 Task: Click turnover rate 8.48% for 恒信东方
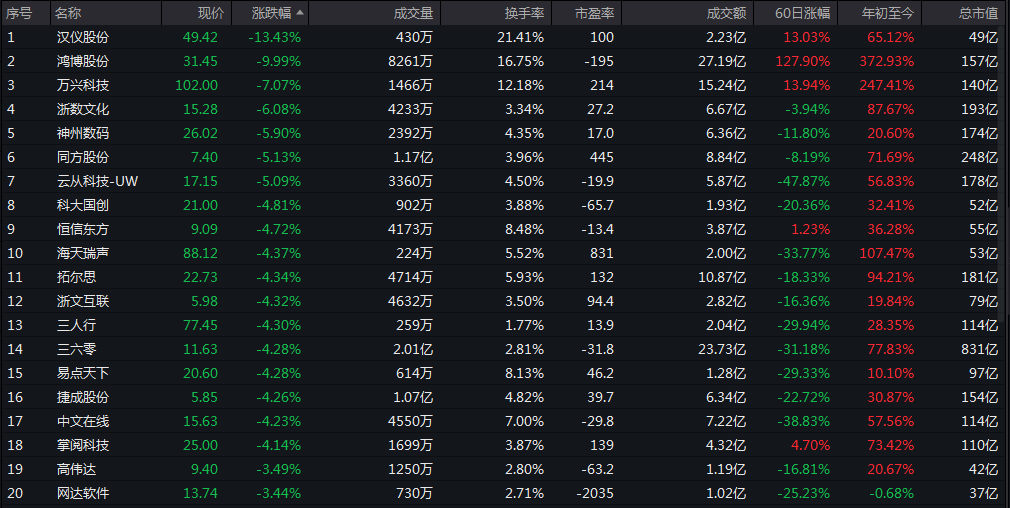[x=524, y=229]
